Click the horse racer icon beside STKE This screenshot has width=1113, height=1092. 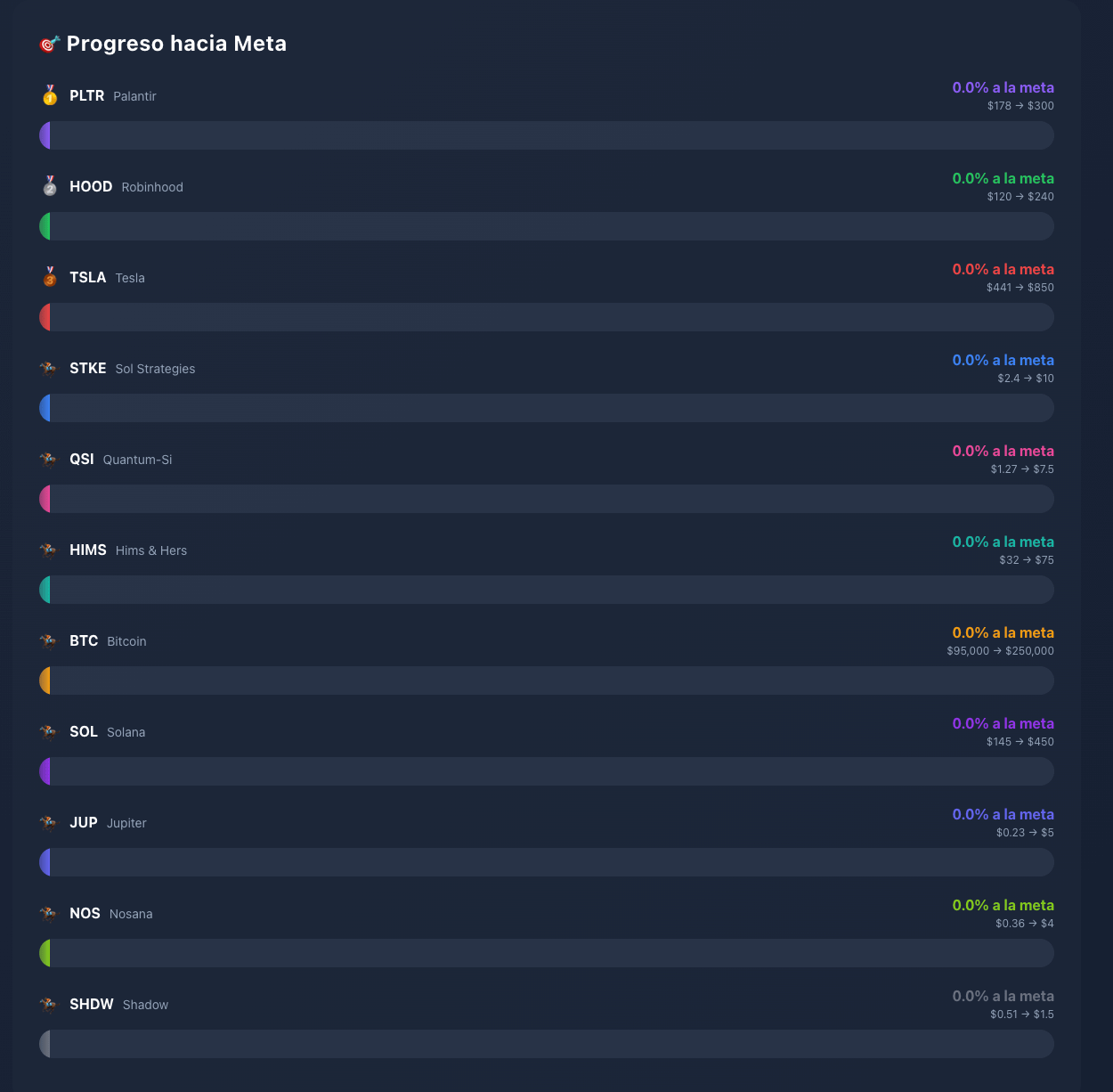[48, 369]
